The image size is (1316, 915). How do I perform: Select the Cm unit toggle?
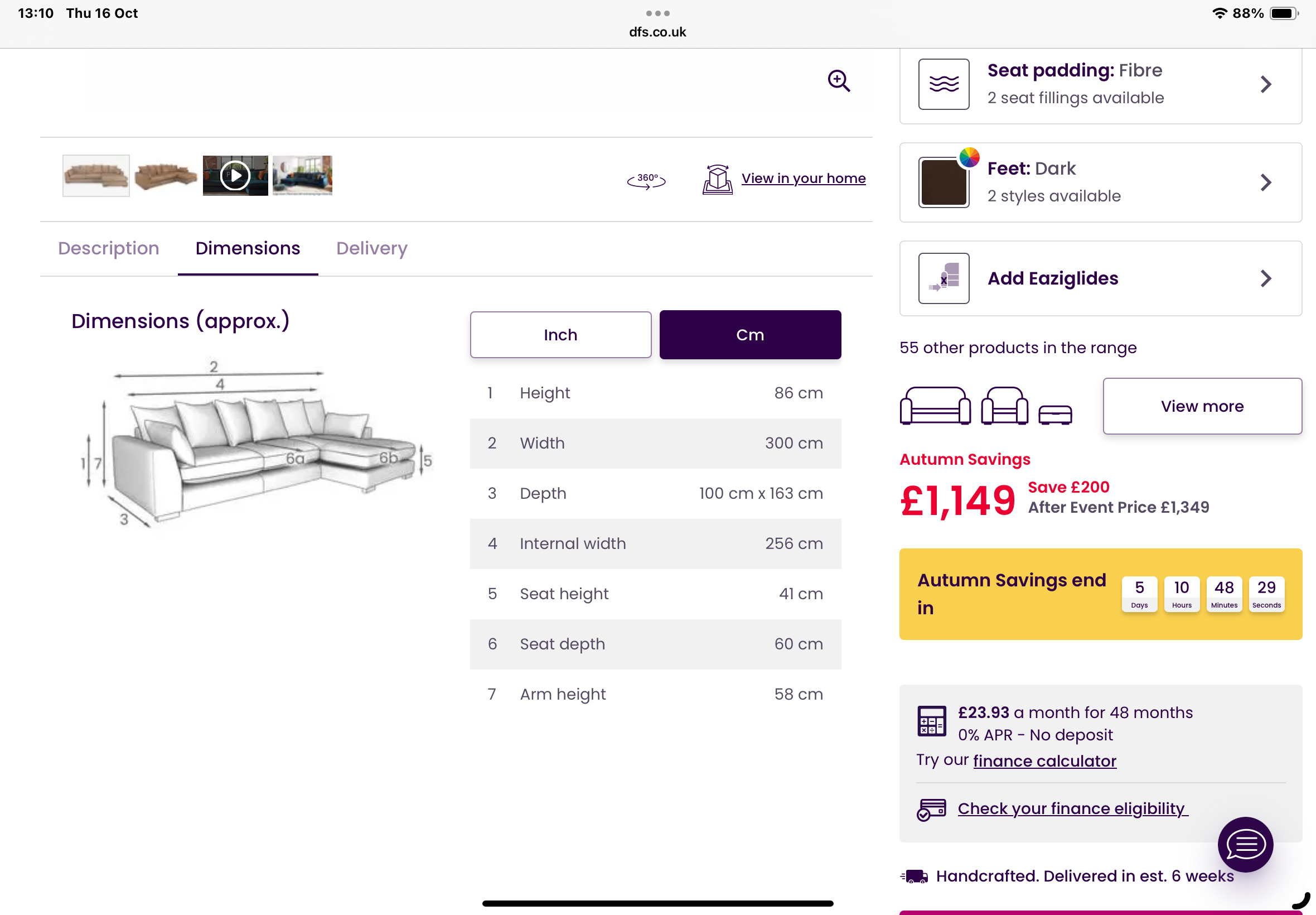[x=750, y=335]
